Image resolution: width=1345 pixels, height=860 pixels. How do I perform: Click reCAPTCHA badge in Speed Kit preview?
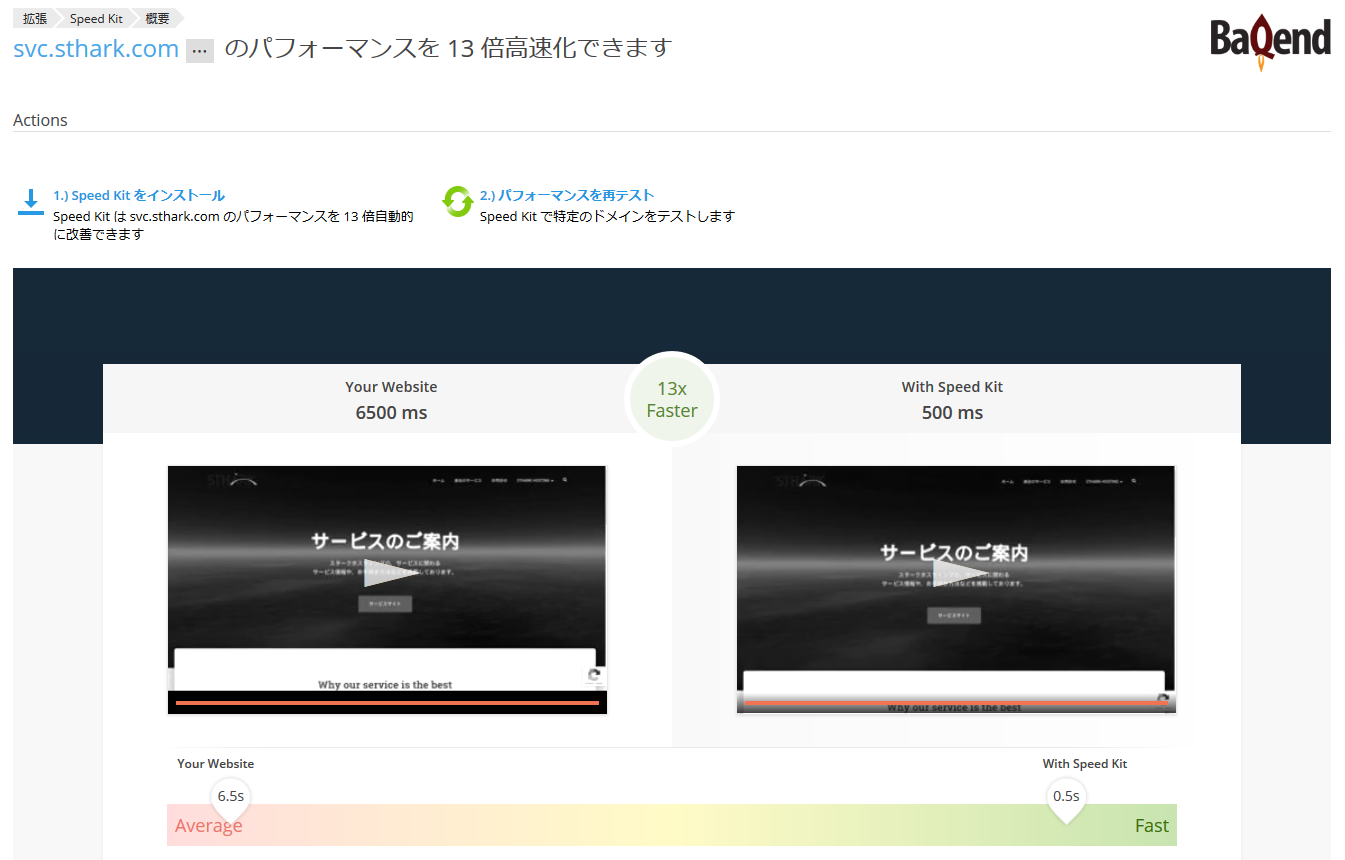(1163, 700)
